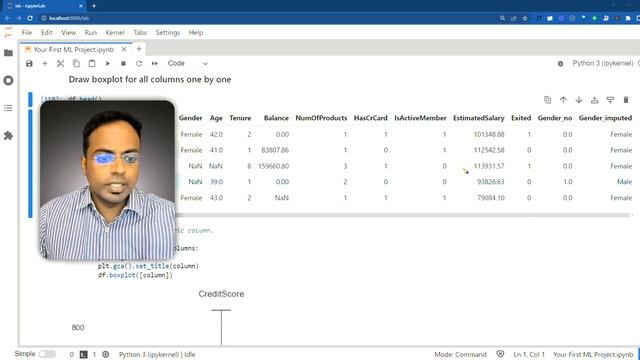
Task: Click the kernel settings icon in status bar
Action: pyautogui.click(x=106, y=354)
